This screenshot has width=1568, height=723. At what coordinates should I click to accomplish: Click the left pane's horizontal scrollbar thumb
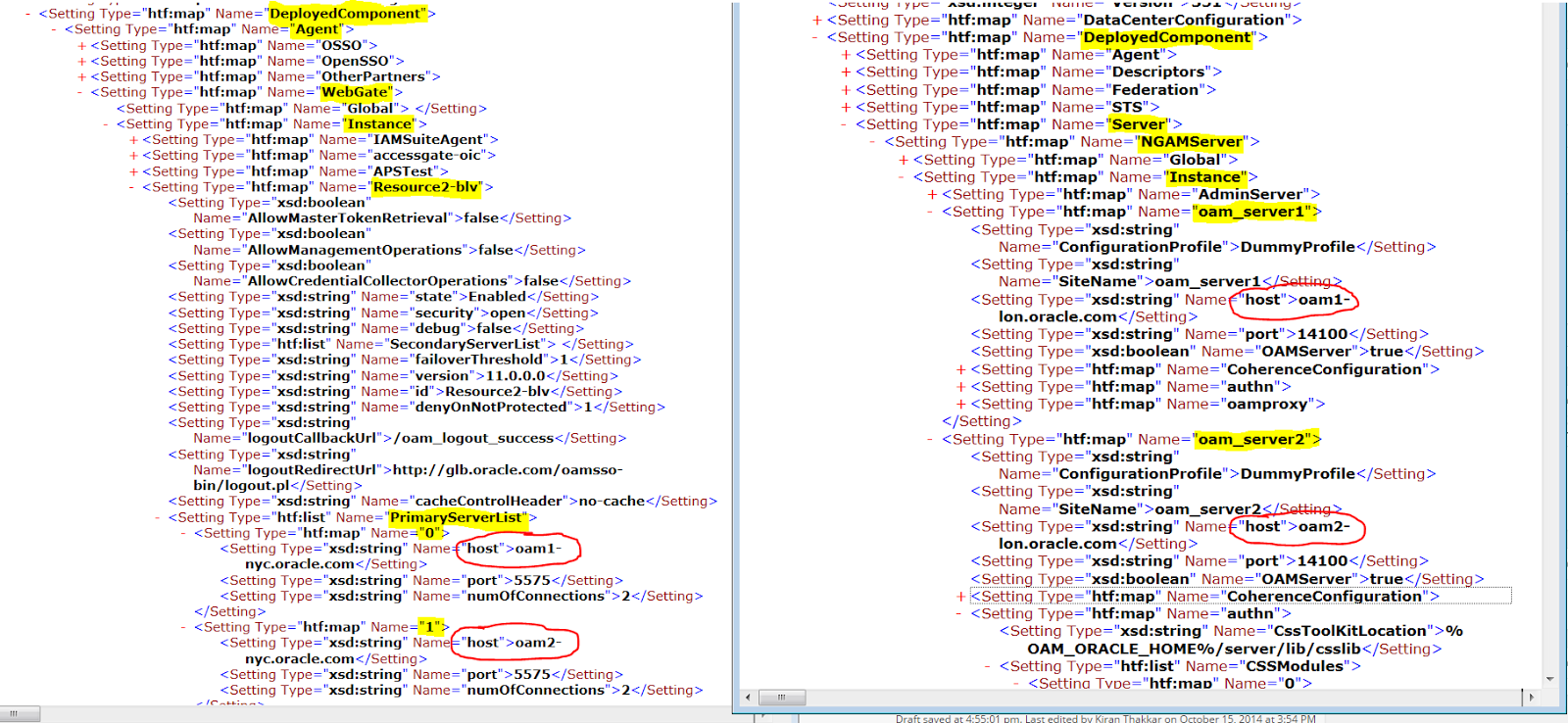(20, 714)
